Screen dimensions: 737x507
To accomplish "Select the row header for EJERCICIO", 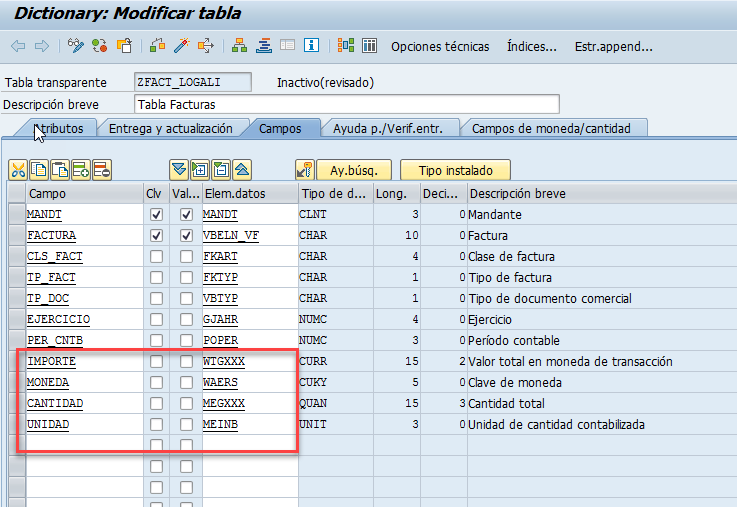I will coord(17,320).
